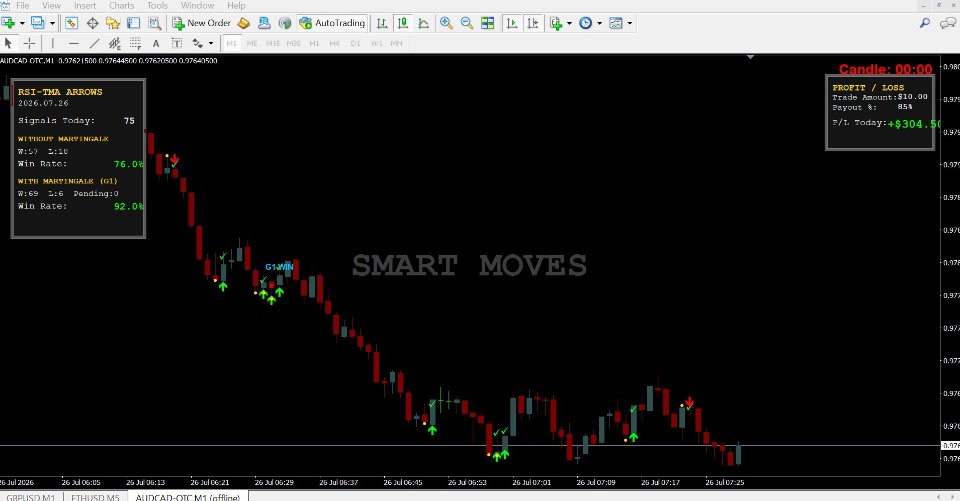Screen dimensions: 960x501
Task: Switch to the GBPUSD,M1 chart tab
Action: [x=31, y=497]
